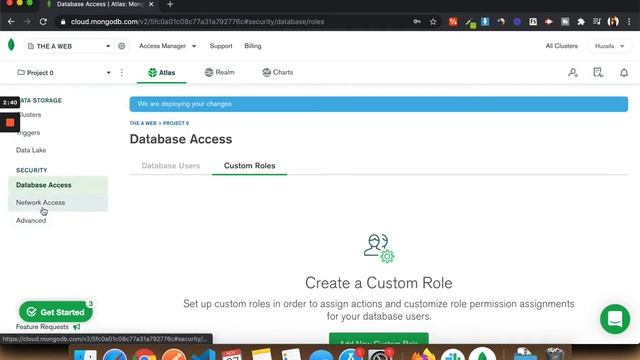Click the deploying changes banner
The image size is (640, 360).
pyautogui.click(x=378, y=104)
